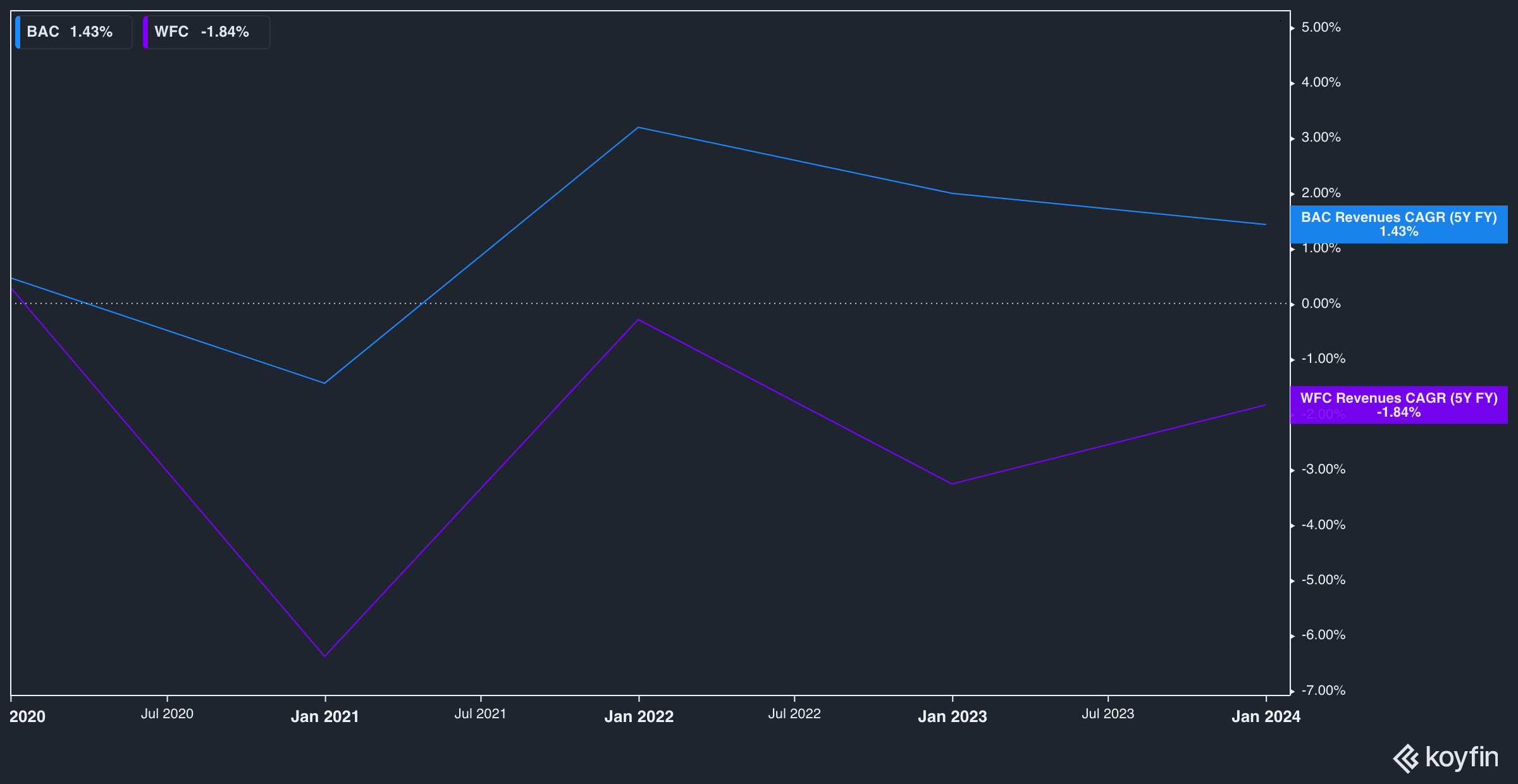Viewport: 1518px width, 784px height.
Task: Click the BAC line peak at Jan 2022
Action: pos(638,128)
